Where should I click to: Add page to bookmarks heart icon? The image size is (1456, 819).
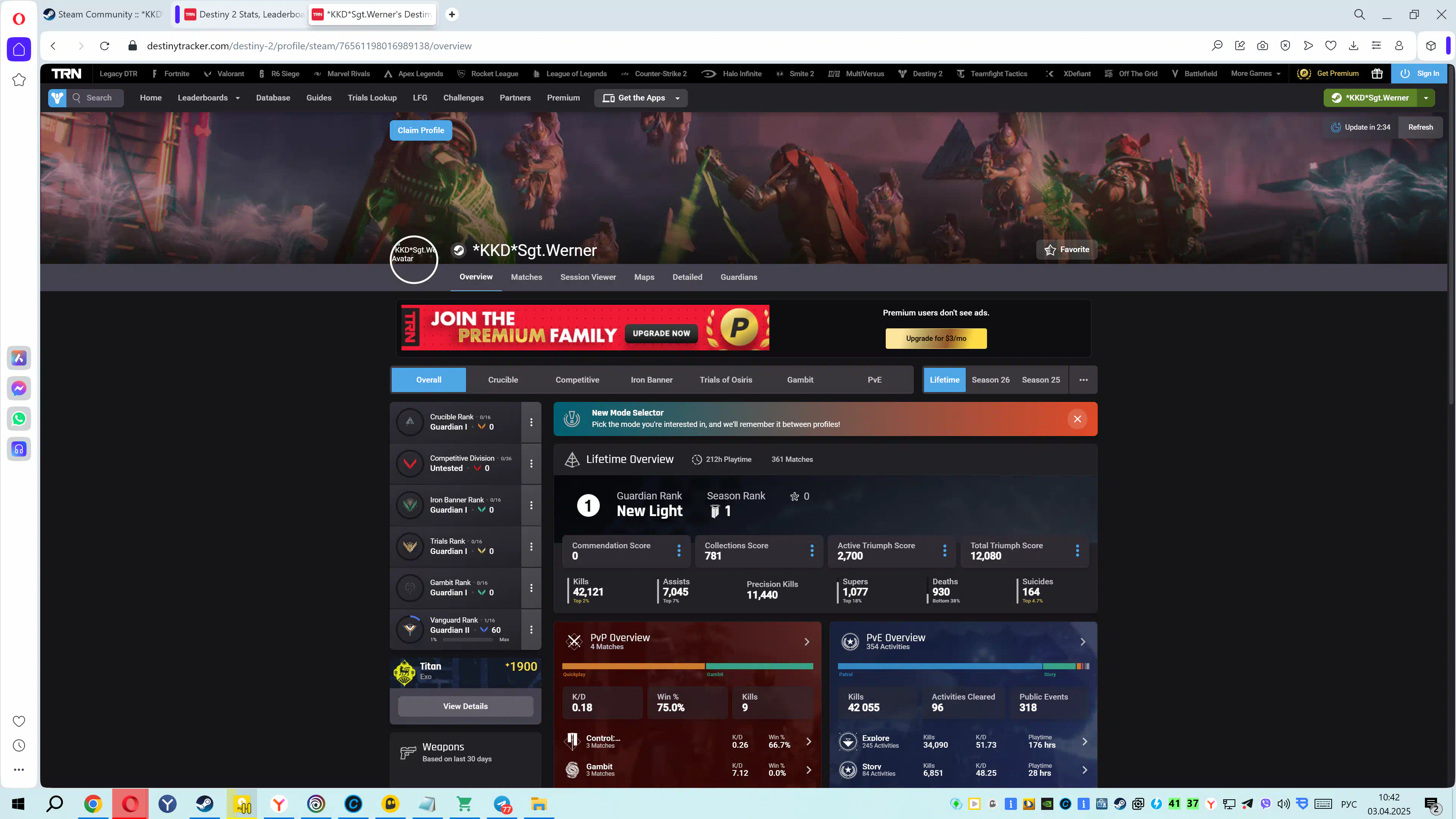1330,46
